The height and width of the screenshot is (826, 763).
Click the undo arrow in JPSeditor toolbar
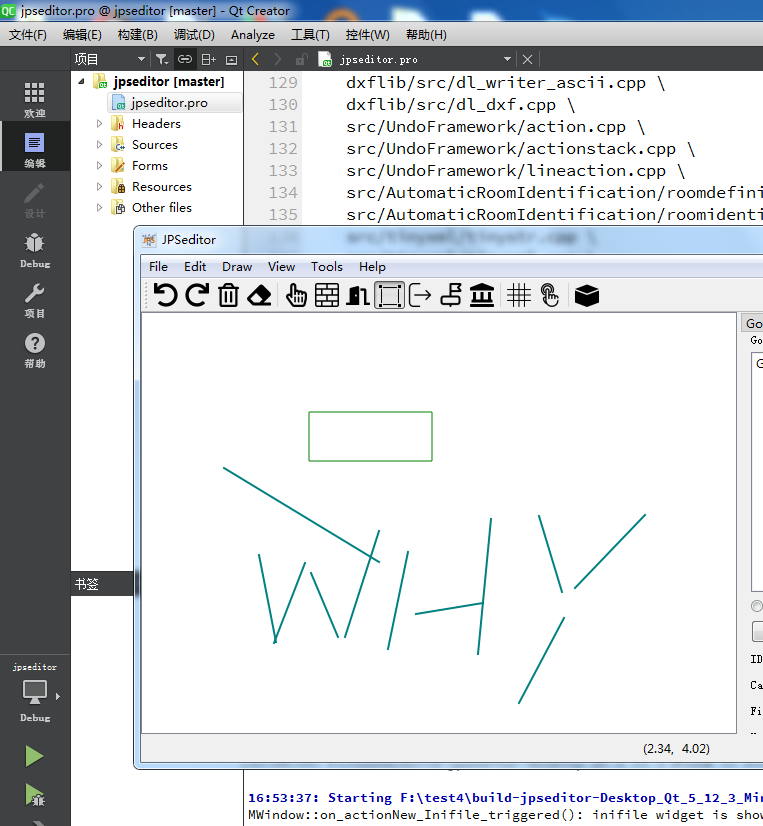[165, 295]
